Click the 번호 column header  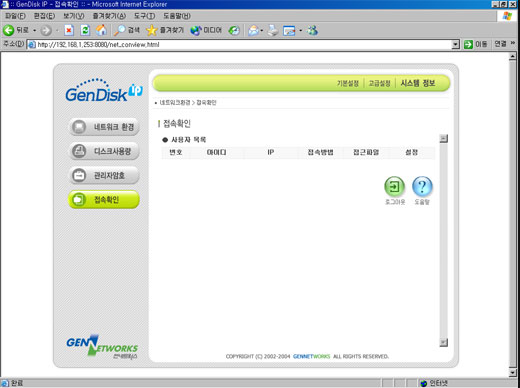[176, 152]
